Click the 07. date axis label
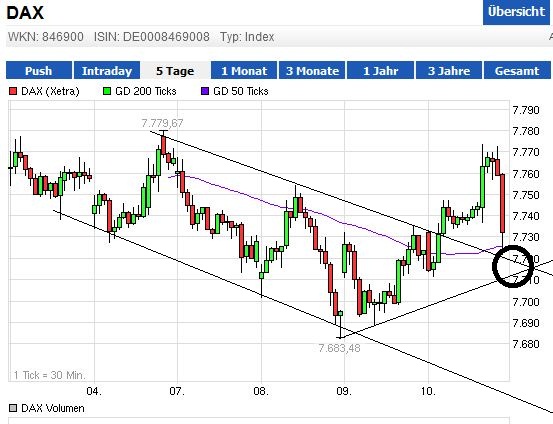 (x=177, y=391)
